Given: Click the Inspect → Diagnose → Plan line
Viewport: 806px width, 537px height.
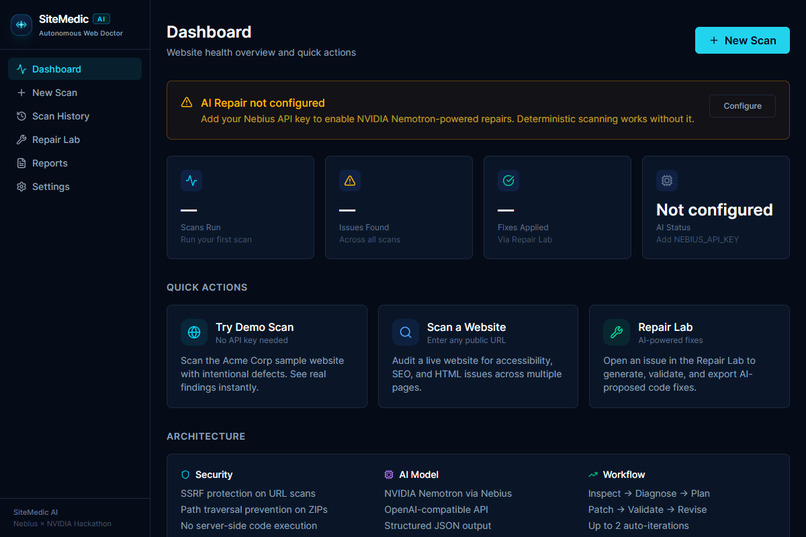Looking at the screenshot, I should (x=649, y=493).
